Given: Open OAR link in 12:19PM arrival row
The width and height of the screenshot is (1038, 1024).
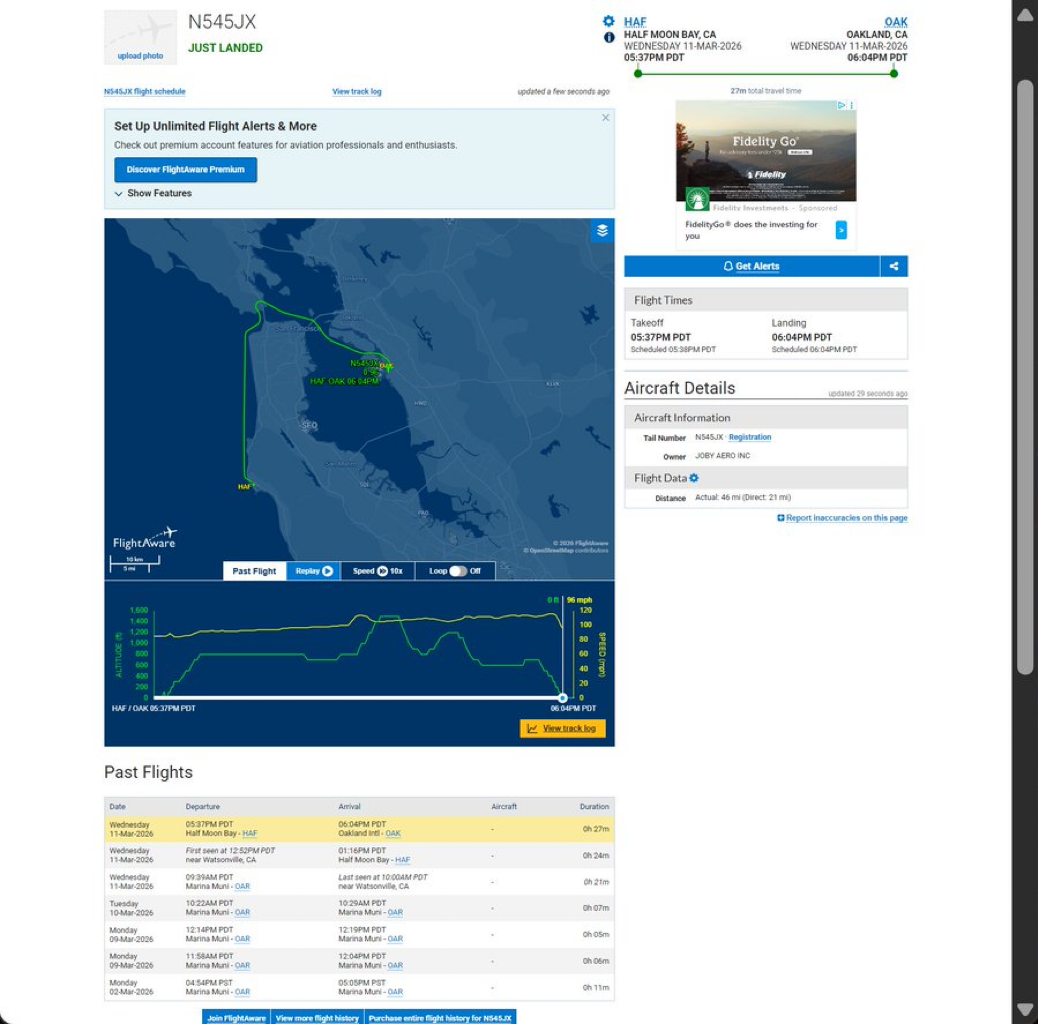Looking at the screenshot, I should [x=395, y=939].
